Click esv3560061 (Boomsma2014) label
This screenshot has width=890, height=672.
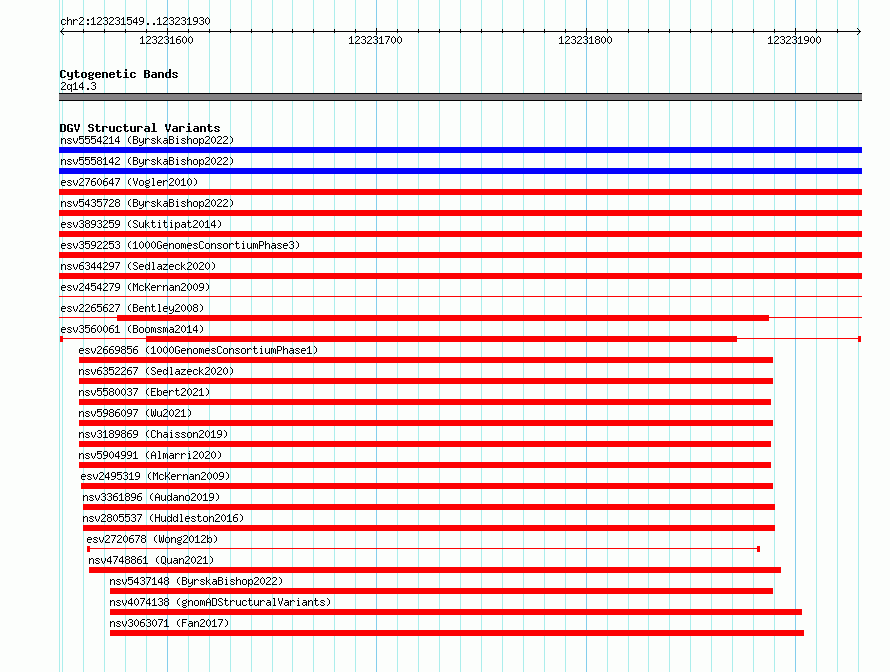point(132,329)
